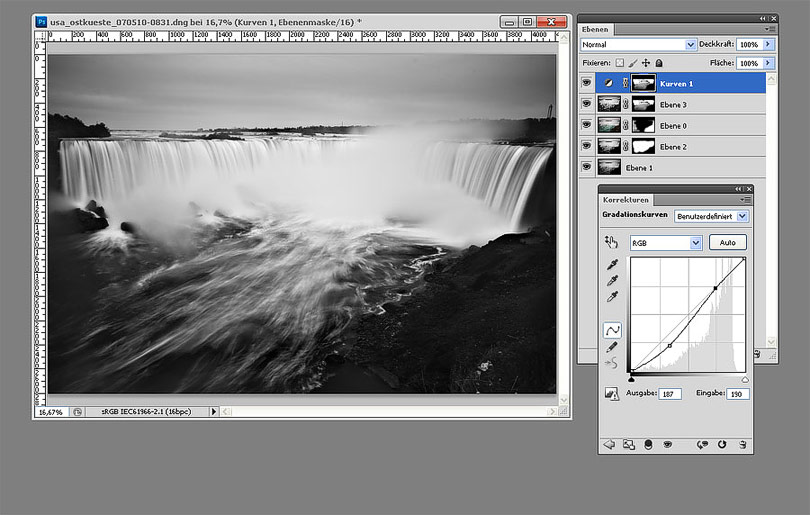Switch Korrekturen panel to expanded view
The width and height of the screenshot is (810, 515).
(x=629, y=445)
